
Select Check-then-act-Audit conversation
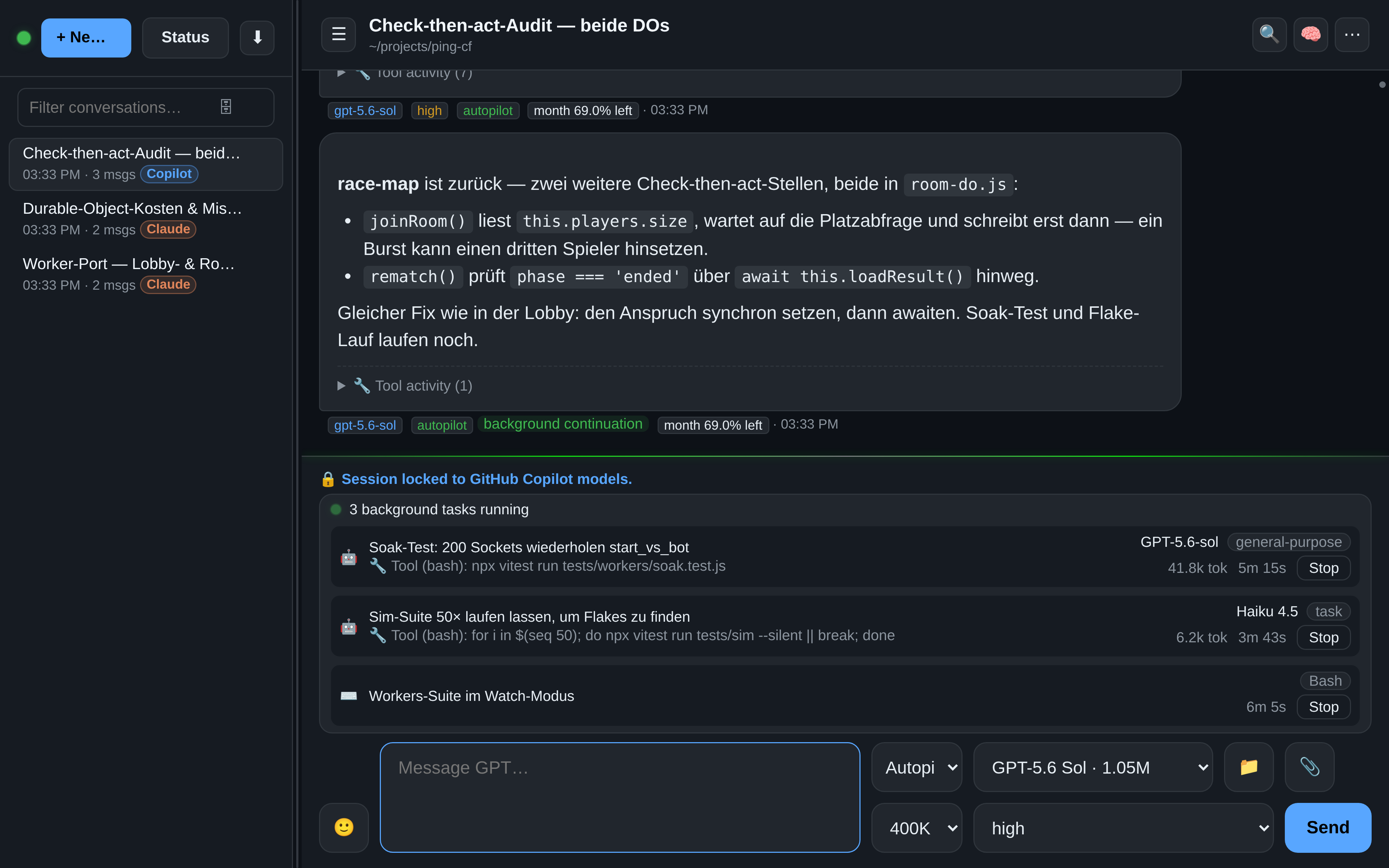click(146, 163)
